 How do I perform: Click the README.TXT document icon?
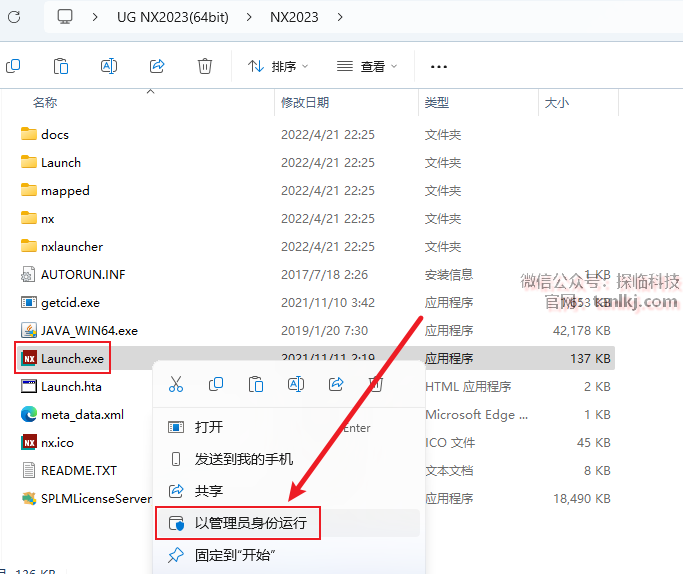[29, 470]
